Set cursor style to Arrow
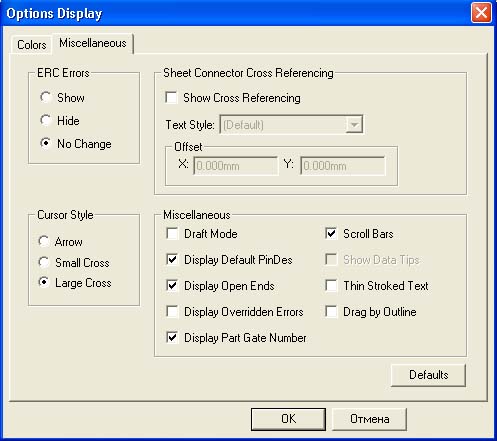 44,241
